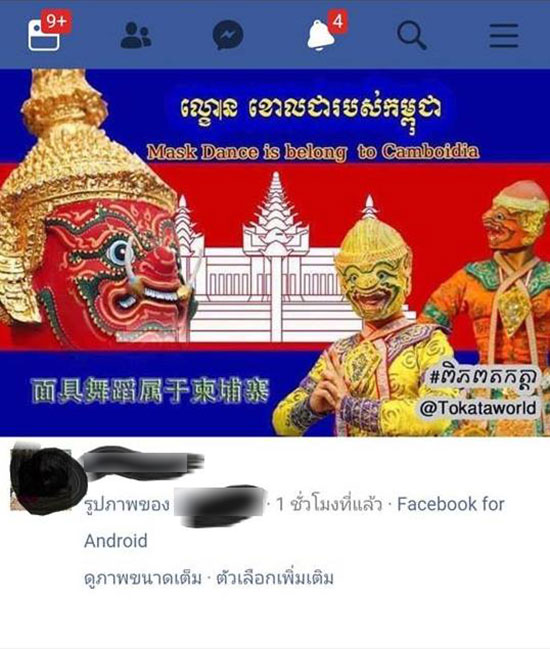
Task: Tap the search magnifier icon
Action: [412, 36]
